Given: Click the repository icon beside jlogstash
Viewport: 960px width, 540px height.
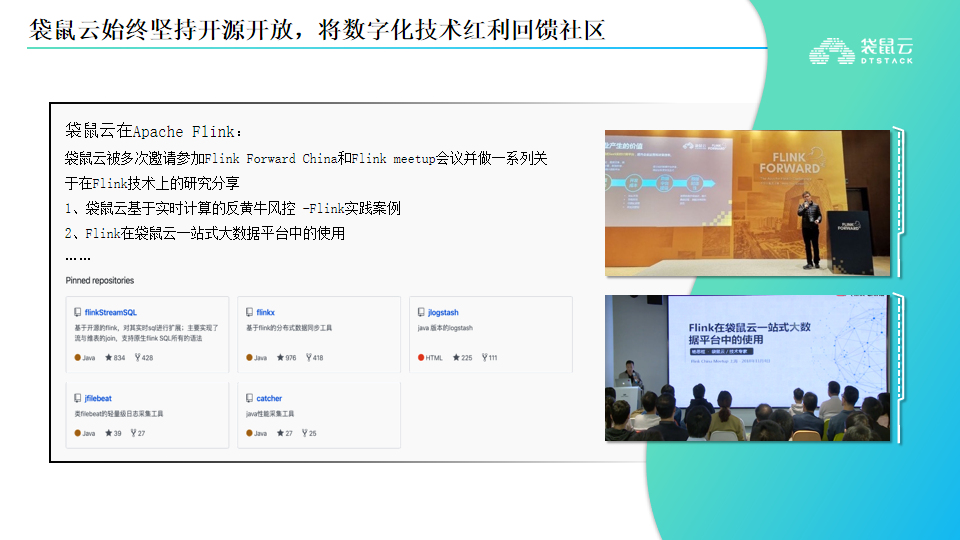Looking at the screenshot, I should (x=421, y=312).
